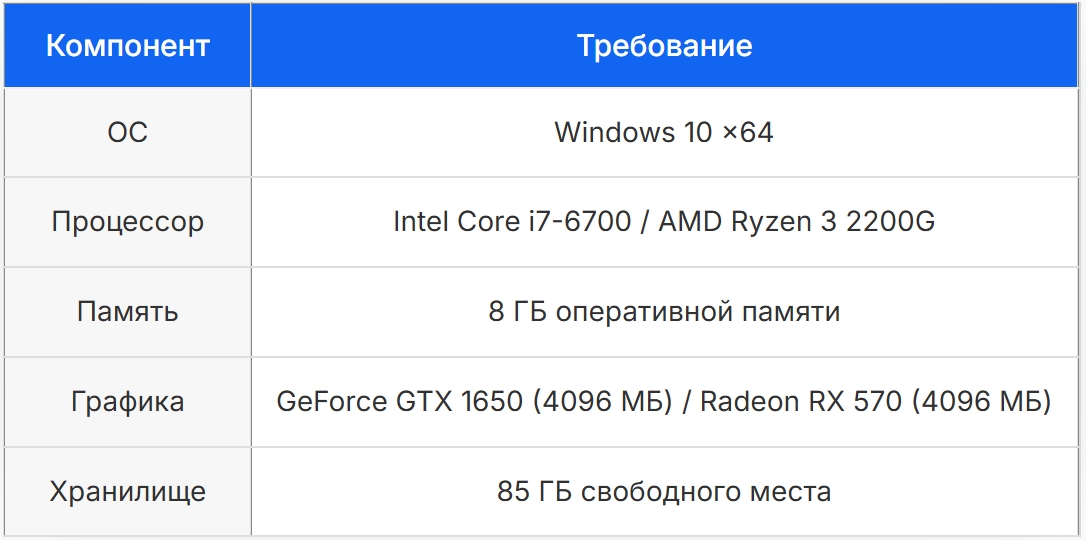Click the GeForce GTX 1650 text

point(399,402)
